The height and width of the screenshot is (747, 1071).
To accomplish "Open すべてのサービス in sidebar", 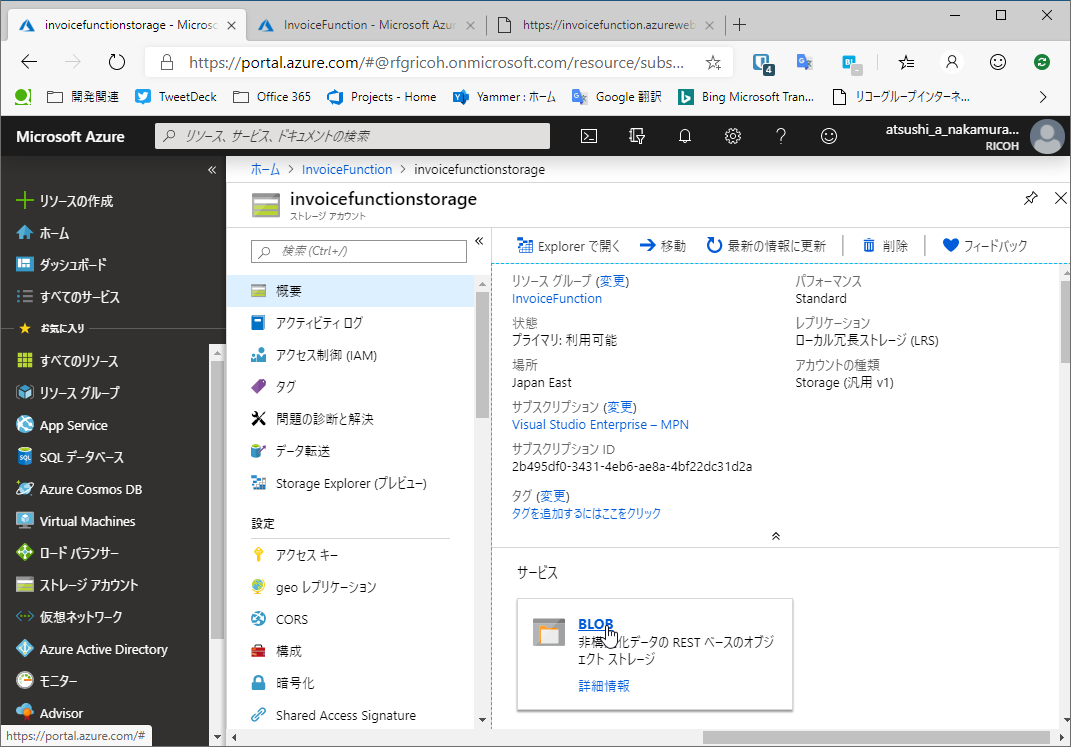I will click(x=68, y=296).
